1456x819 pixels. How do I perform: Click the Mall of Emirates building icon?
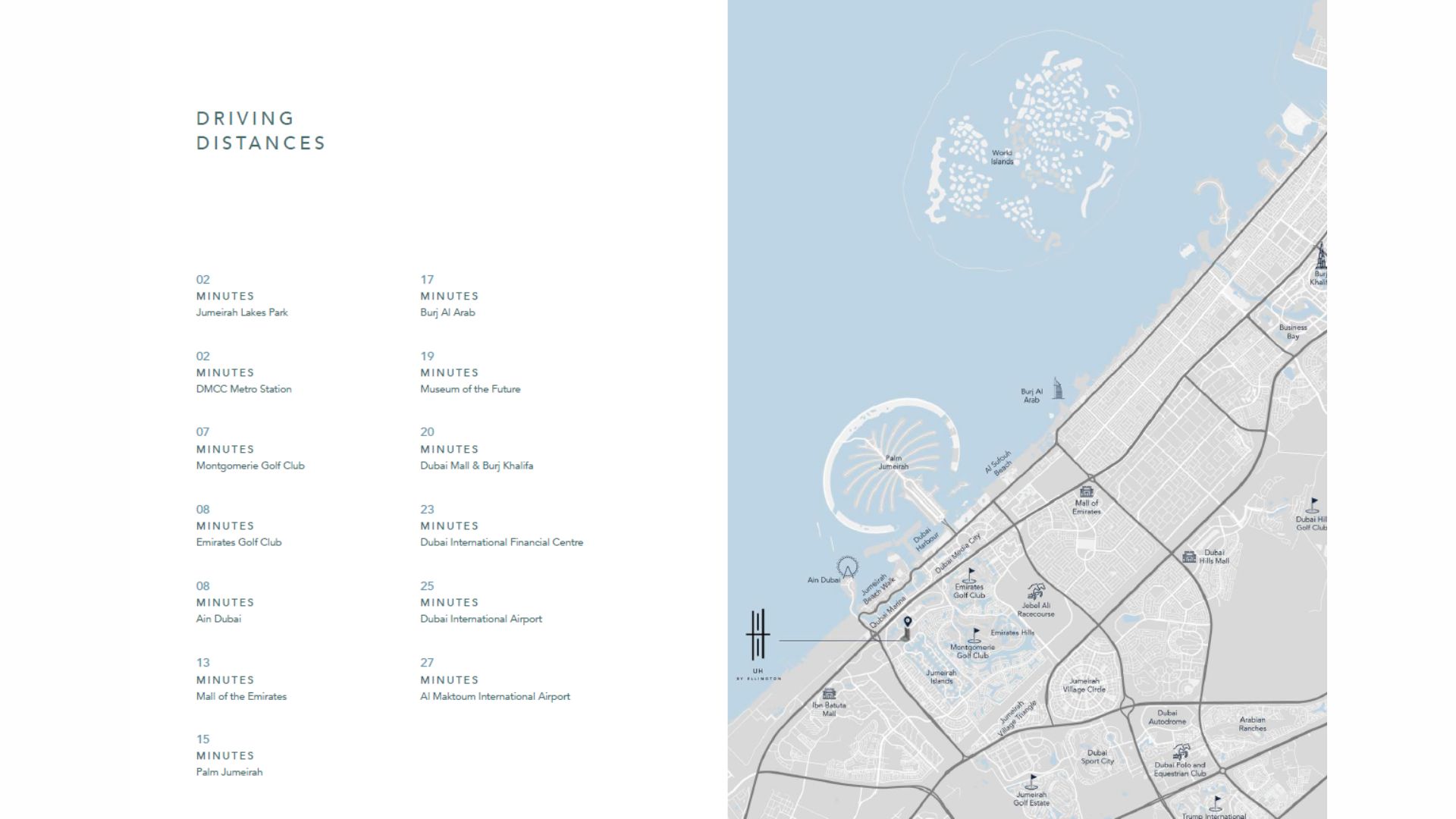1087,491
